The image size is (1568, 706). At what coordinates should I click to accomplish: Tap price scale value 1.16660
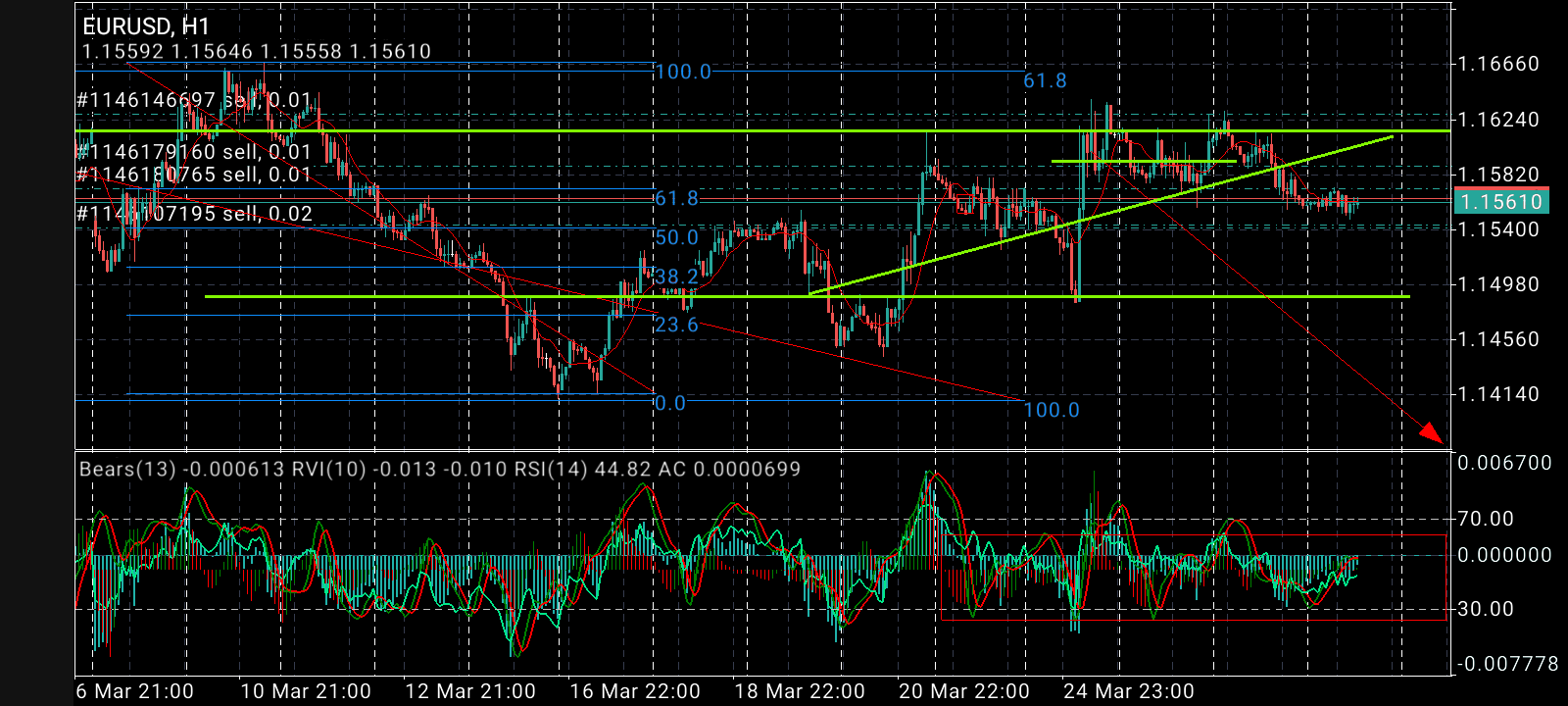tap(1499, 65)
